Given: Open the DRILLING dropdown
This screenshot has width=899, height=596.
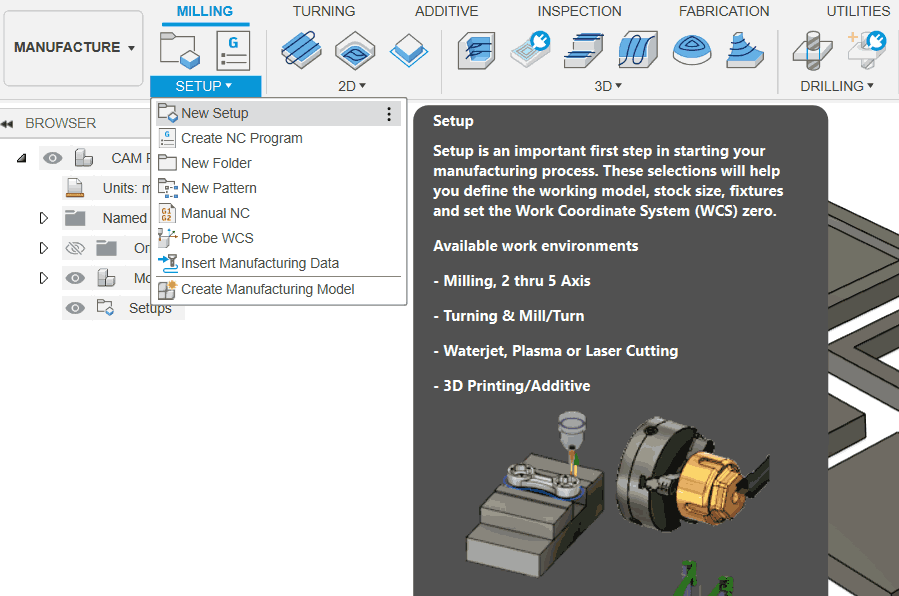Looking at the screenshot, I should [837, 86].
